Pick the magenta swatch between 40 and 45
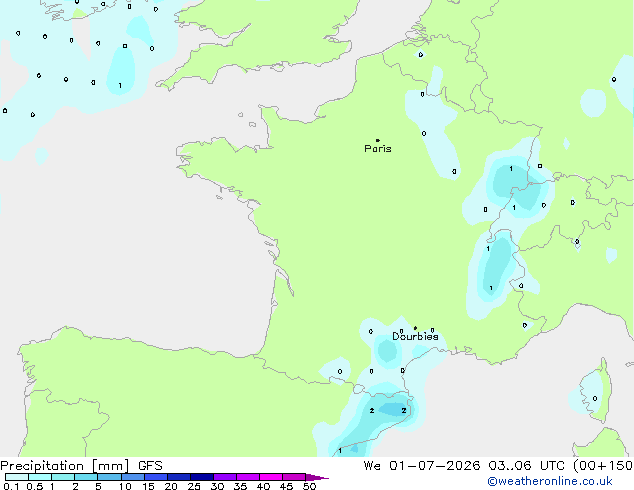The image size is (634, 490). click(x=271, y=477)
